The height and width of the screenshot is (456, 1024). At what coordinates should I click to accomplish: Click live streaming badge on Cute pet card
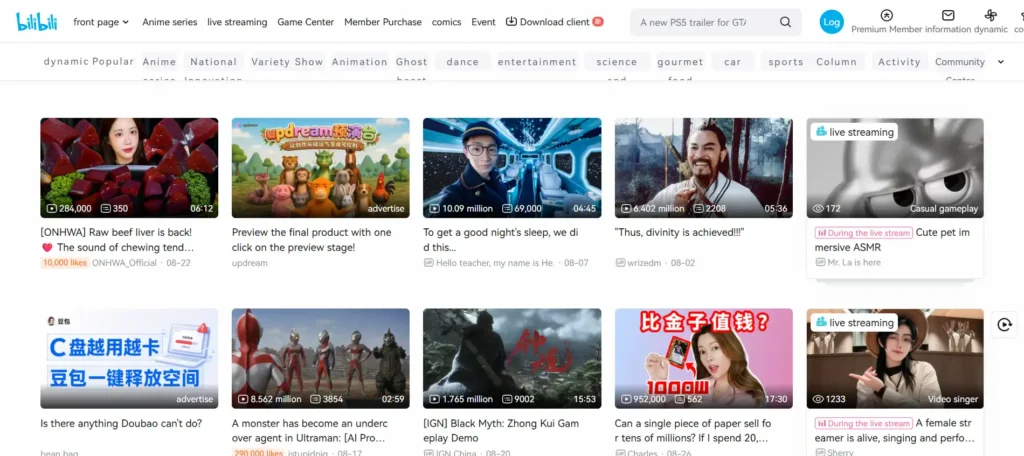[854, 132]
